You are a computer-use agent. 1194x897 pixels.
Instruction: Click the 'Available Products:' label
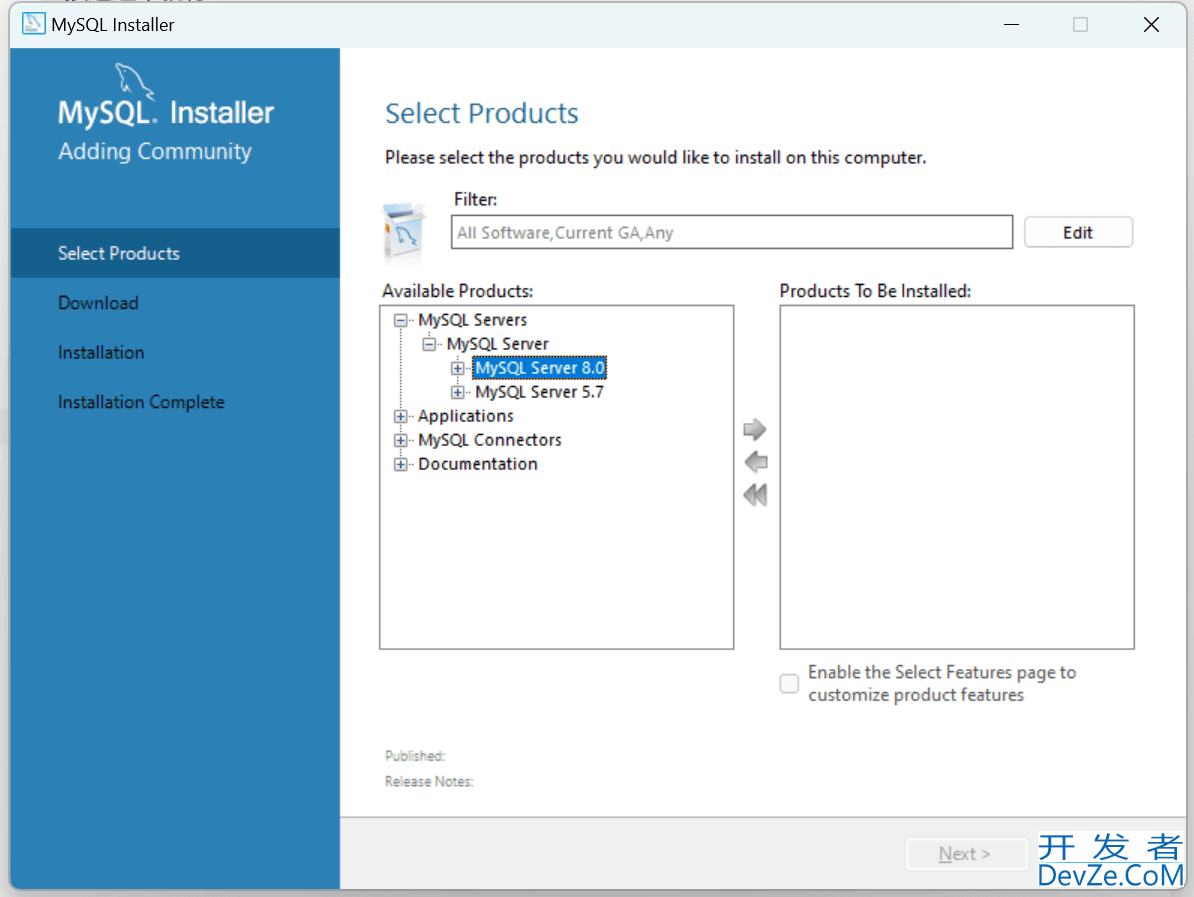[x=458, y=291]
